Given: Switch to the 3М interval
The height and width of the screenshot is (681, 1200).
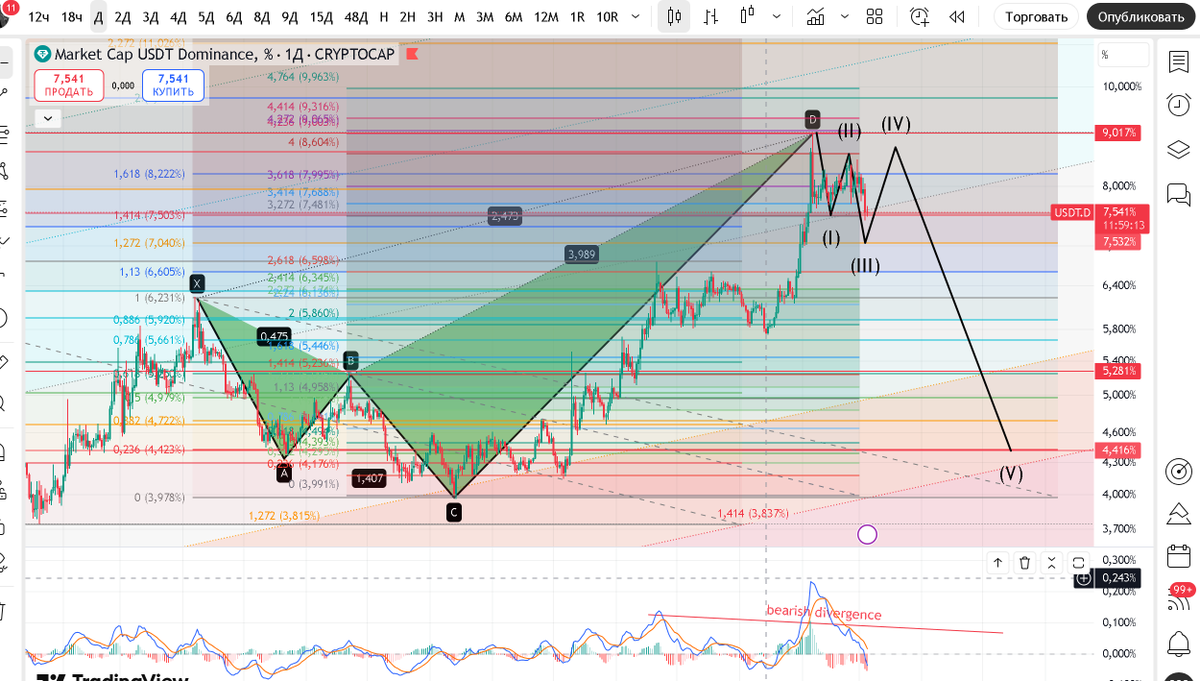Looking at the screenshot, I should (x=484, y=16).
